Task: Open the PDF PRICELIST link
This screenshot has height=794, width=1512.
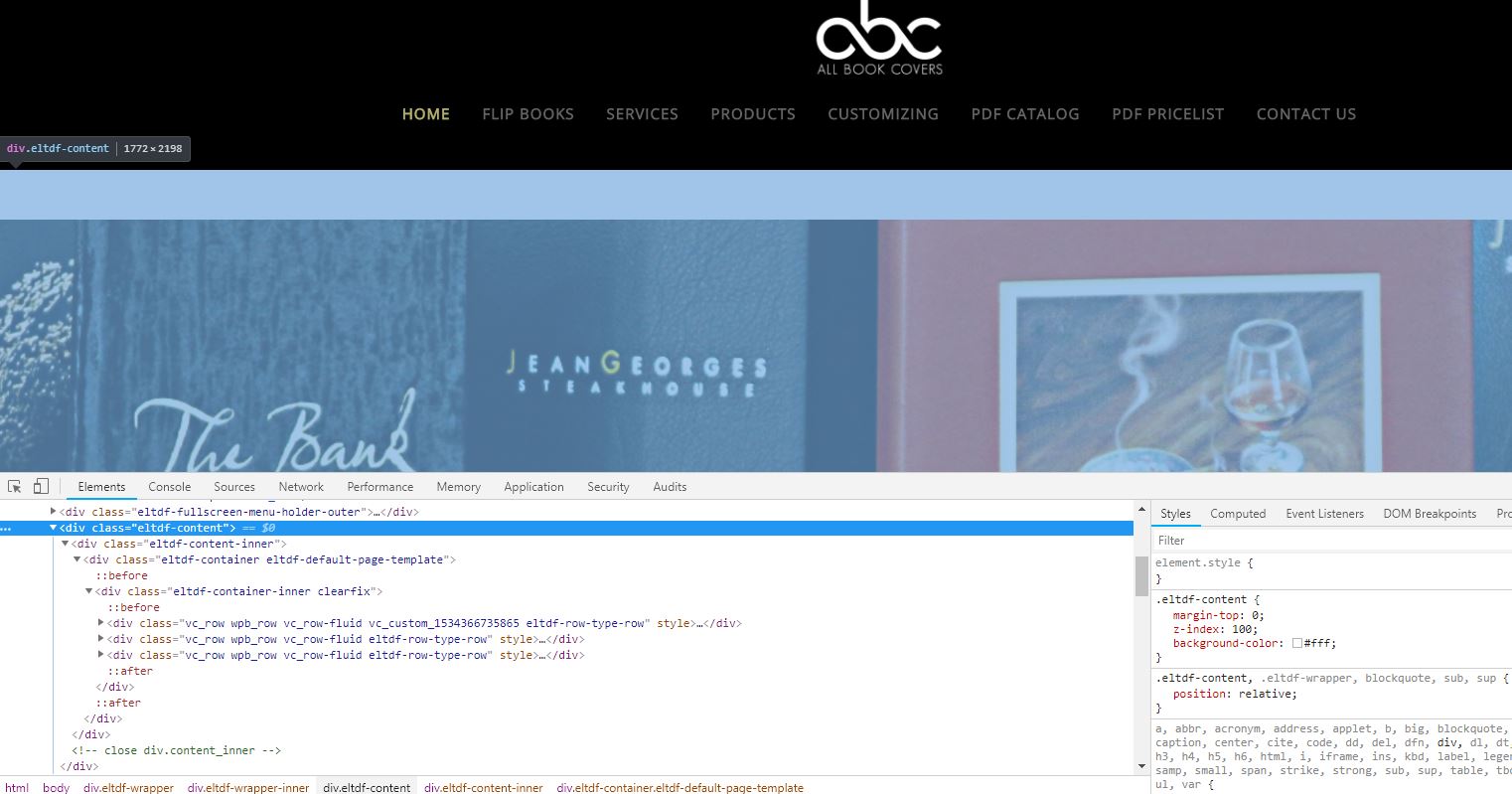Action: click(1167, 114)
